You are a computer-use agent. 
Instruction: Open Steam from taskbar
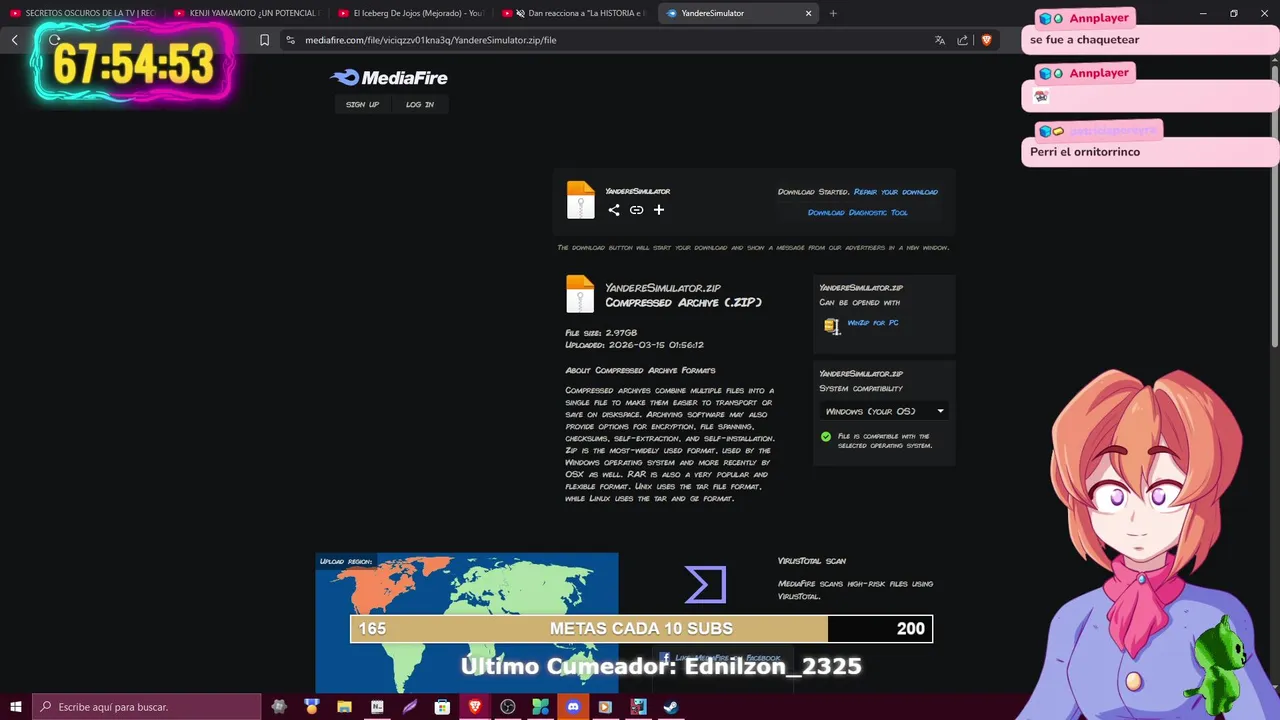[x=671, y=707]
